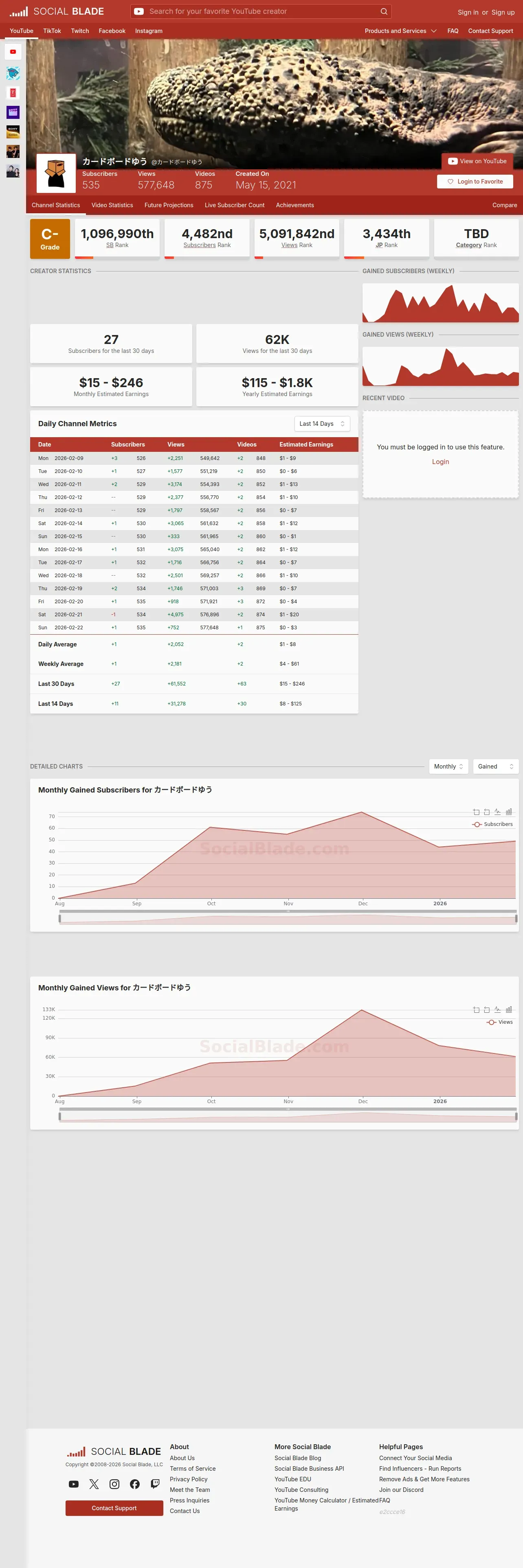Click the View on YouTube button
Image resolution: width=523 pixels, height=1568 pixels.
pyautogui.click(x=477, y=161)
